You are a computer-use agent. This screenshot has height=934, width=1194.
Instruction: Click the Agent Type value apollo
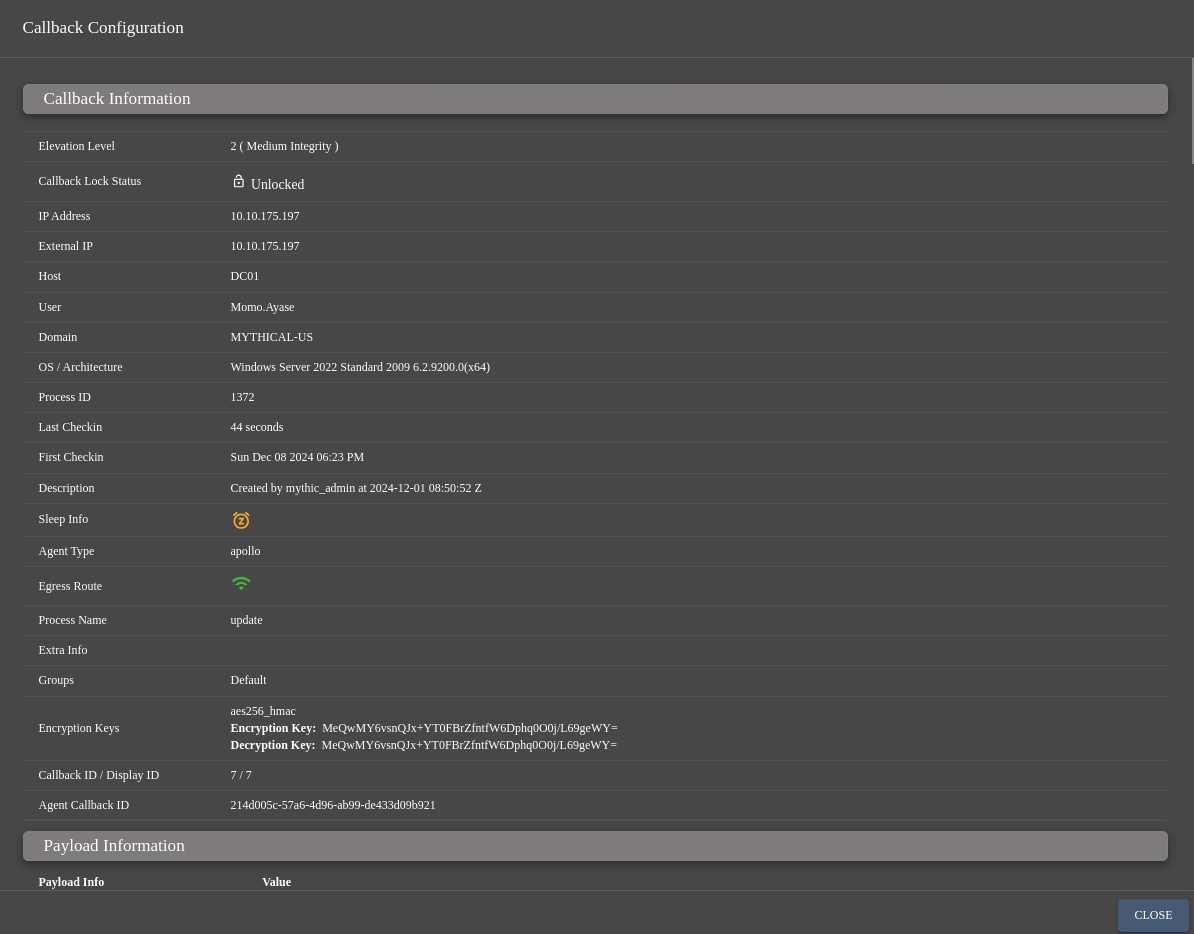[245, 551]
